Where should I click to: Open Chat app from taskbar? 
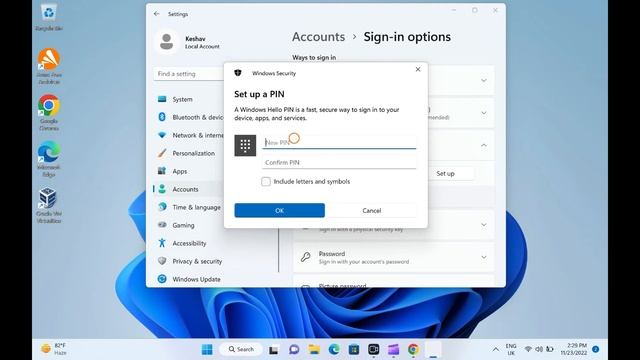tap(294, 349)
